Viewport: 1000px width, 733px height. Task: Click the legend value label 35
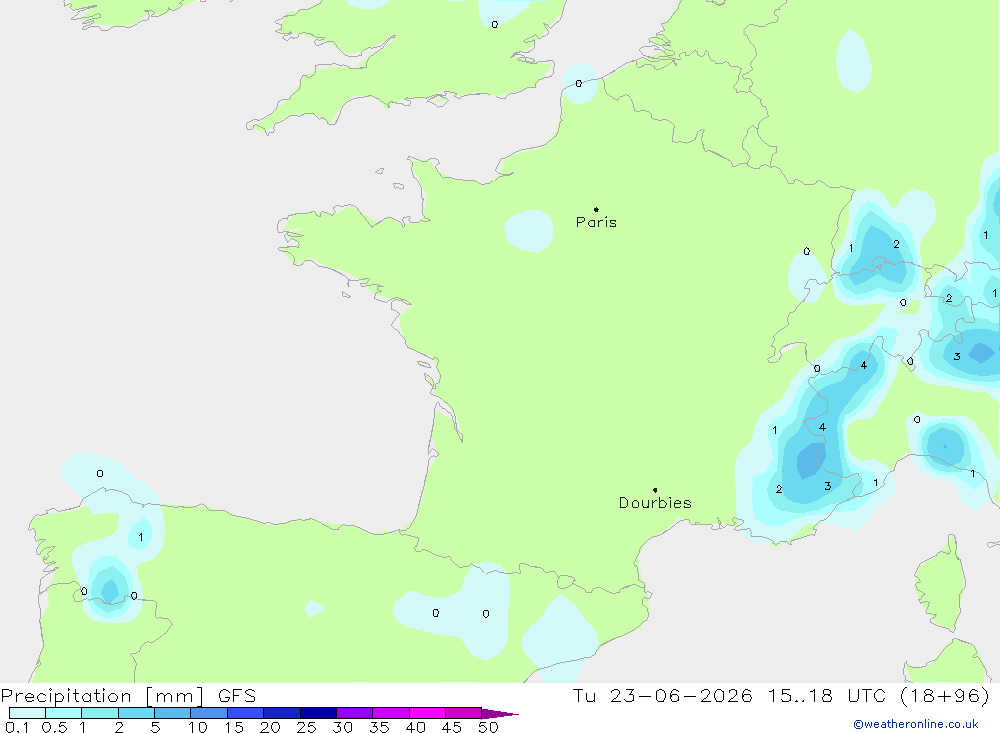pos(379,727)
